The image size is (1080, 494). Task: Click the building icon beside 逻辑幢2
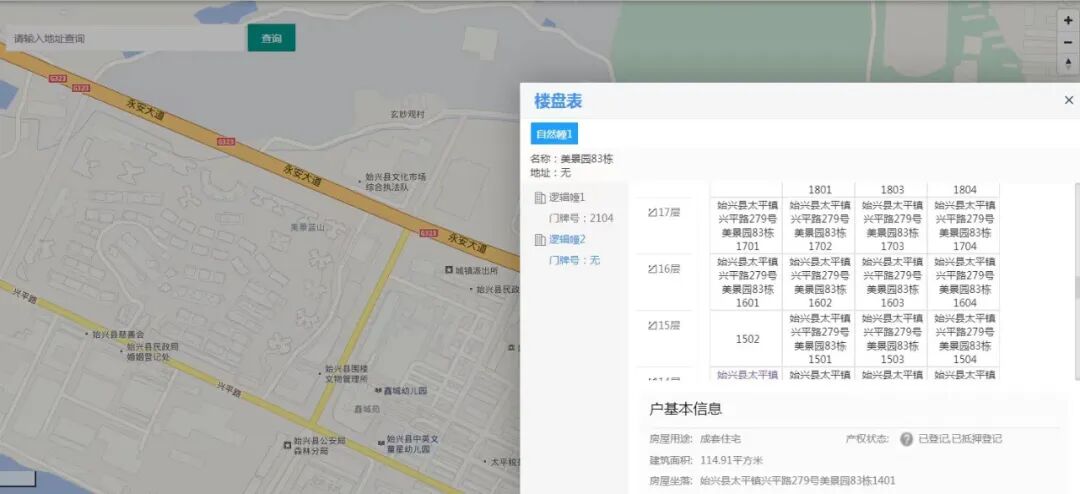pos(540,240)
